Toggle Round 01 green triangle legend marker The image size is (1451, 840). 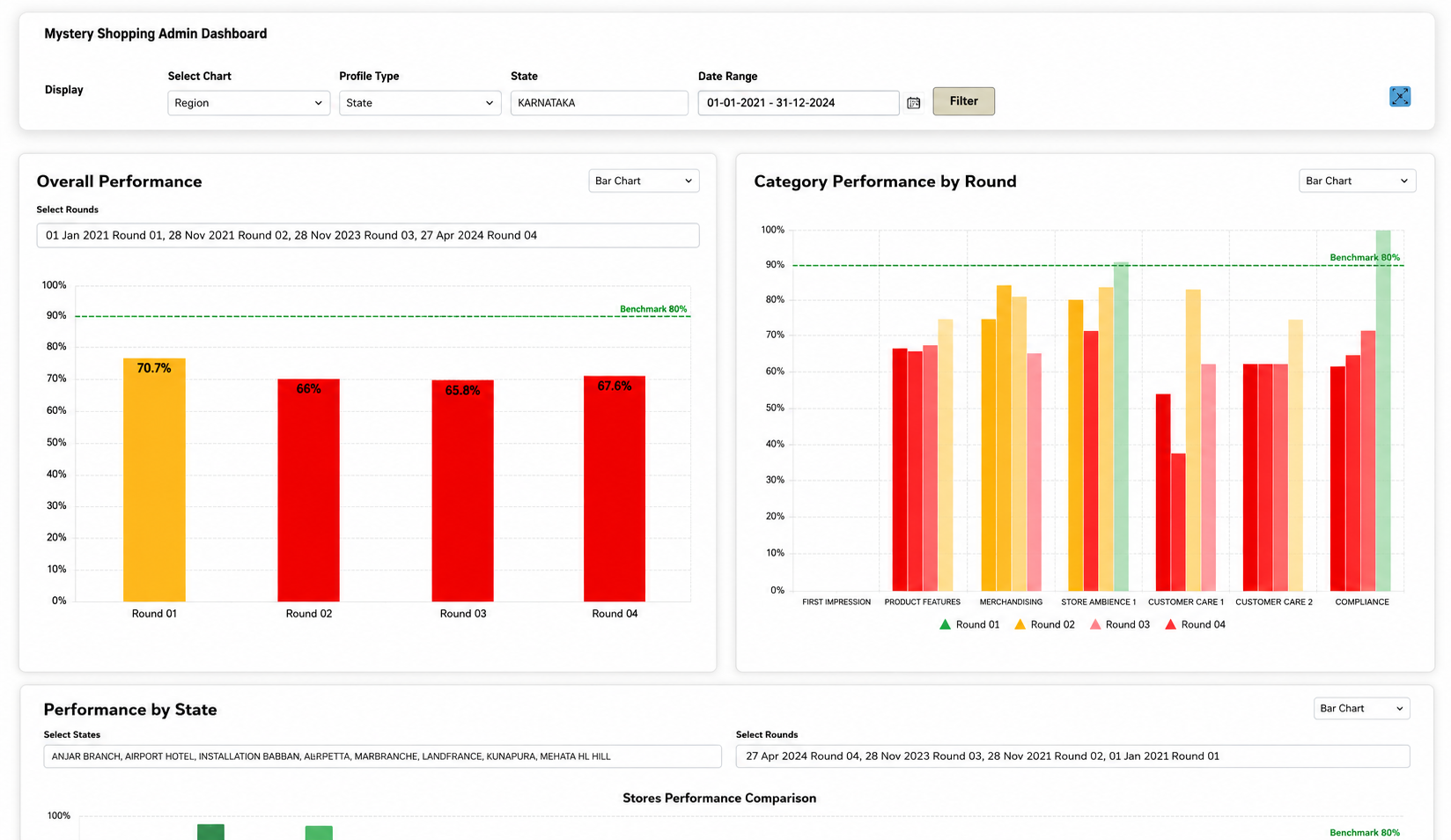point(945,624)
